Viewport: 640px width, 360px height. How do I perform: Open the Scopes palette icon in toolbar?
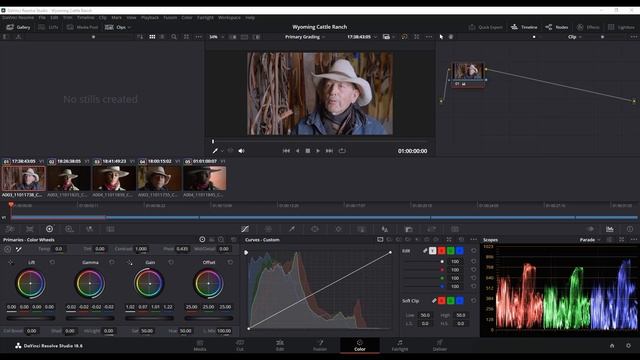[609, 229]
